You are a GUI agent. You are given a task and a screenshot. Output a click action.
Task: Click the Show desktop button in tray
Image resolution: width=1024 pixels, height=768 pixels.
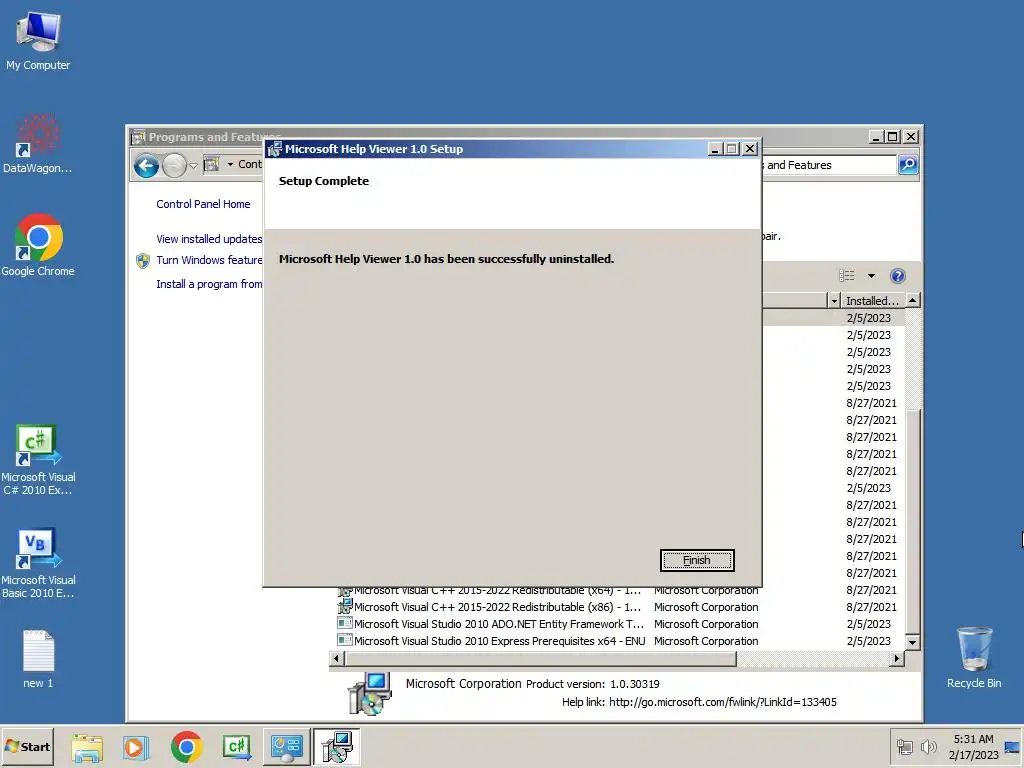[x=1013, y=746]
